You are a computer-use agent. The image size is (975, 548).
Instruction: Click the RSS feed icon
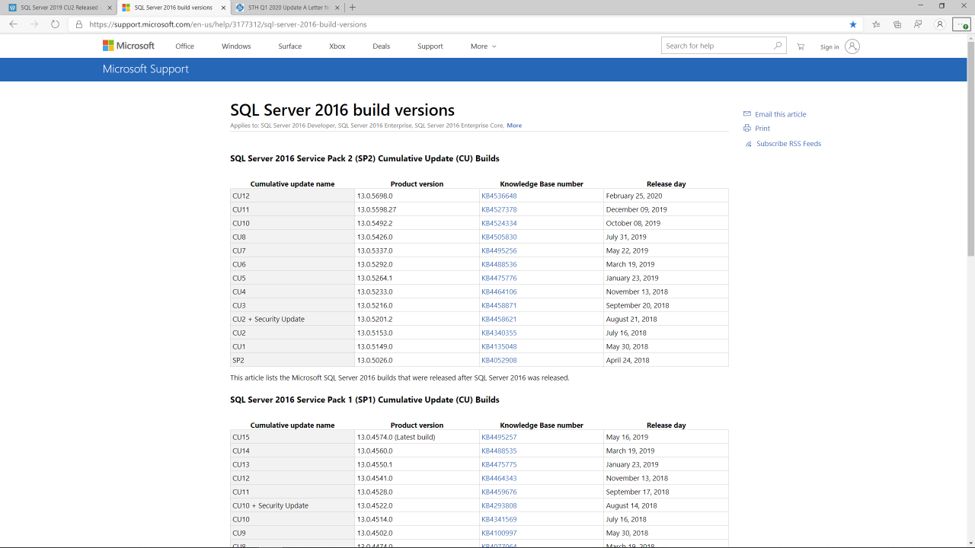click(748, 144)
